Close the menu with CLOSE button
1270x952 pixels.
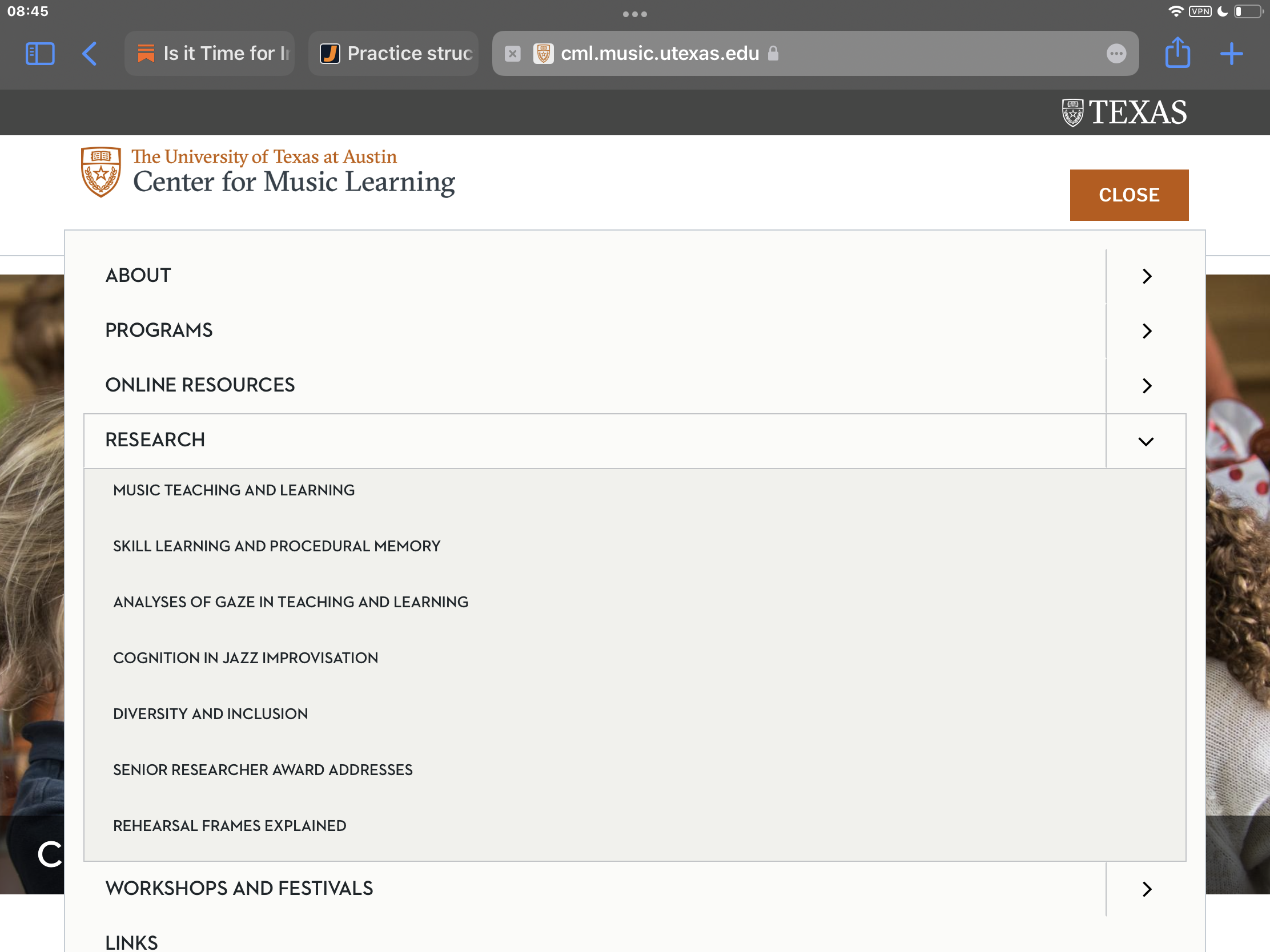tap(1129, 195)
